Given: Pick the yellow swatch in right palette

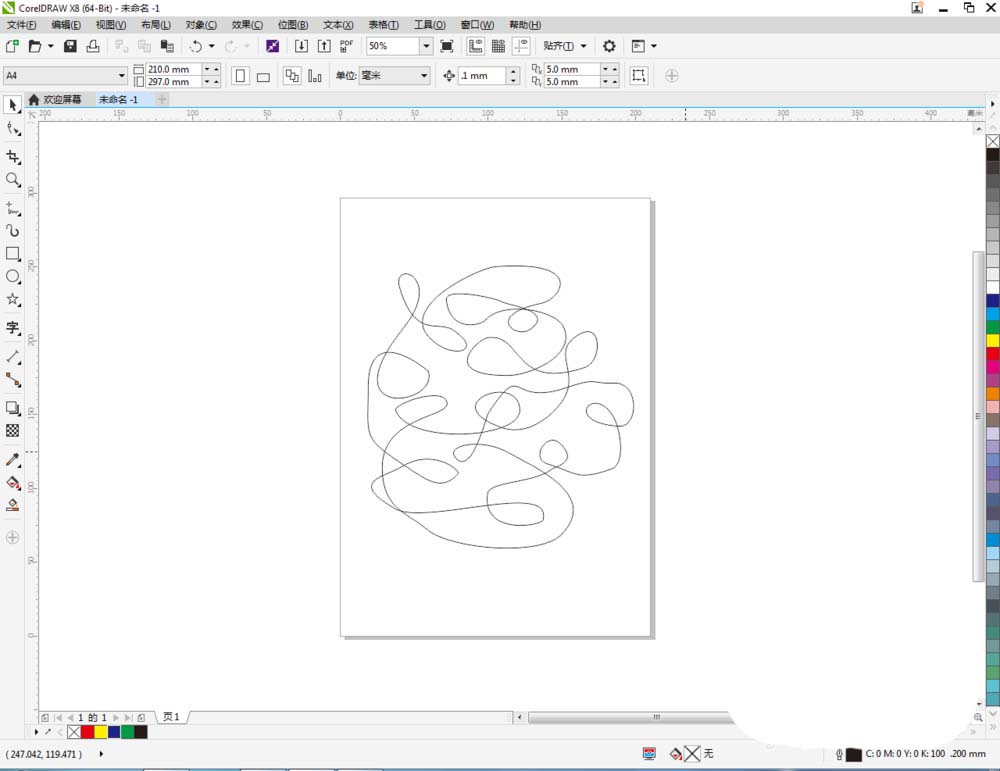Looking at the screenshot, I should [x=993, y=341].
